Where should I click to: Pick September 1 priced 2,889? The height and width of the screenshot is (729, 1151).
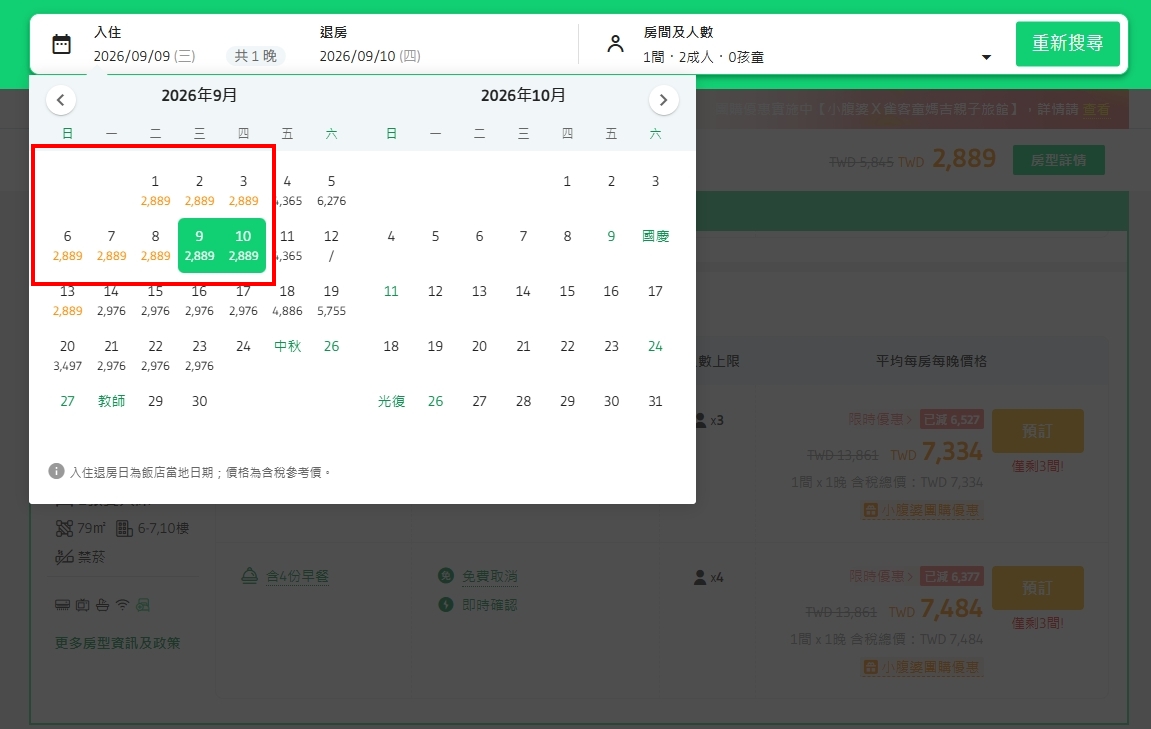(155, 190)
